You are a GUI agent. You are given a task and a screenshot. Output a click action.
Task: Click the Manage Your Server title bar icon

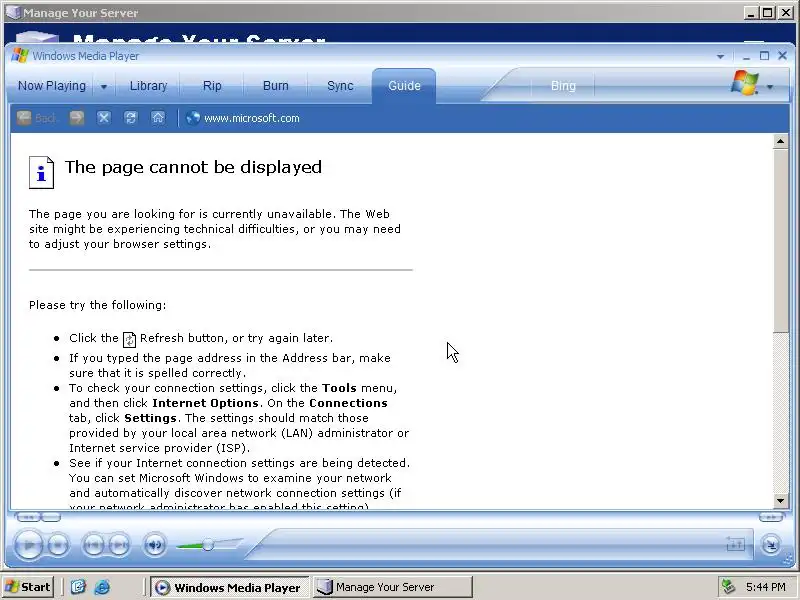pos(13,12)
